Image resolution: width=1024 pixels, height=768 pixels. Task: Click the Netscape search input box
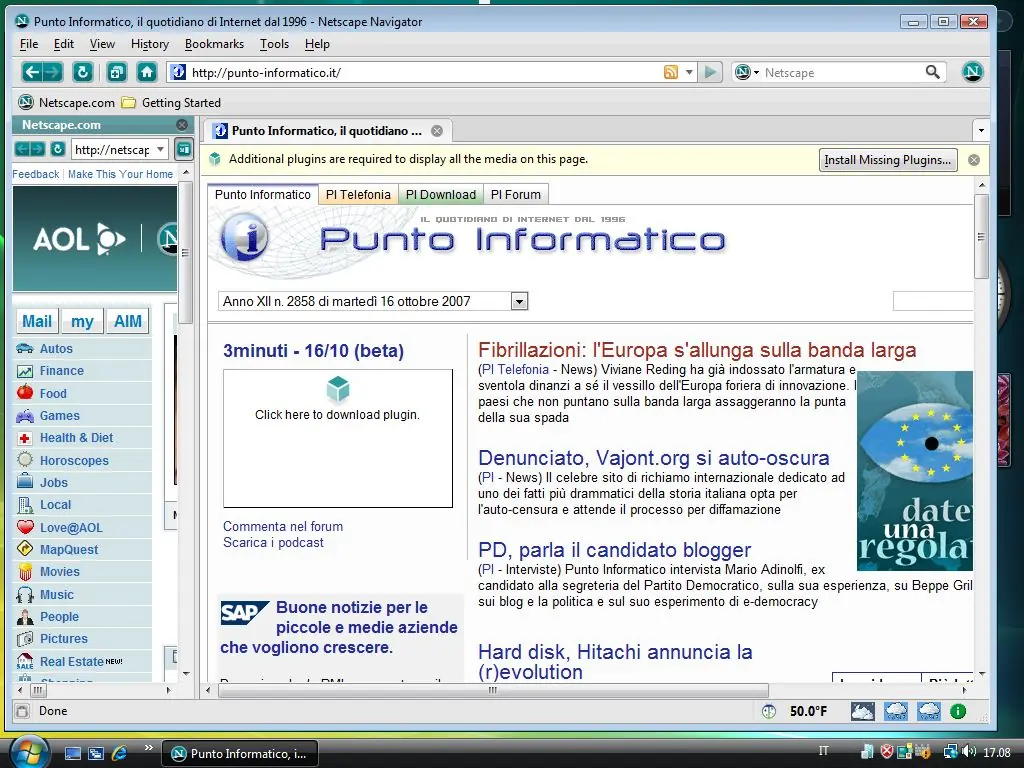click(x=842, y=72)
